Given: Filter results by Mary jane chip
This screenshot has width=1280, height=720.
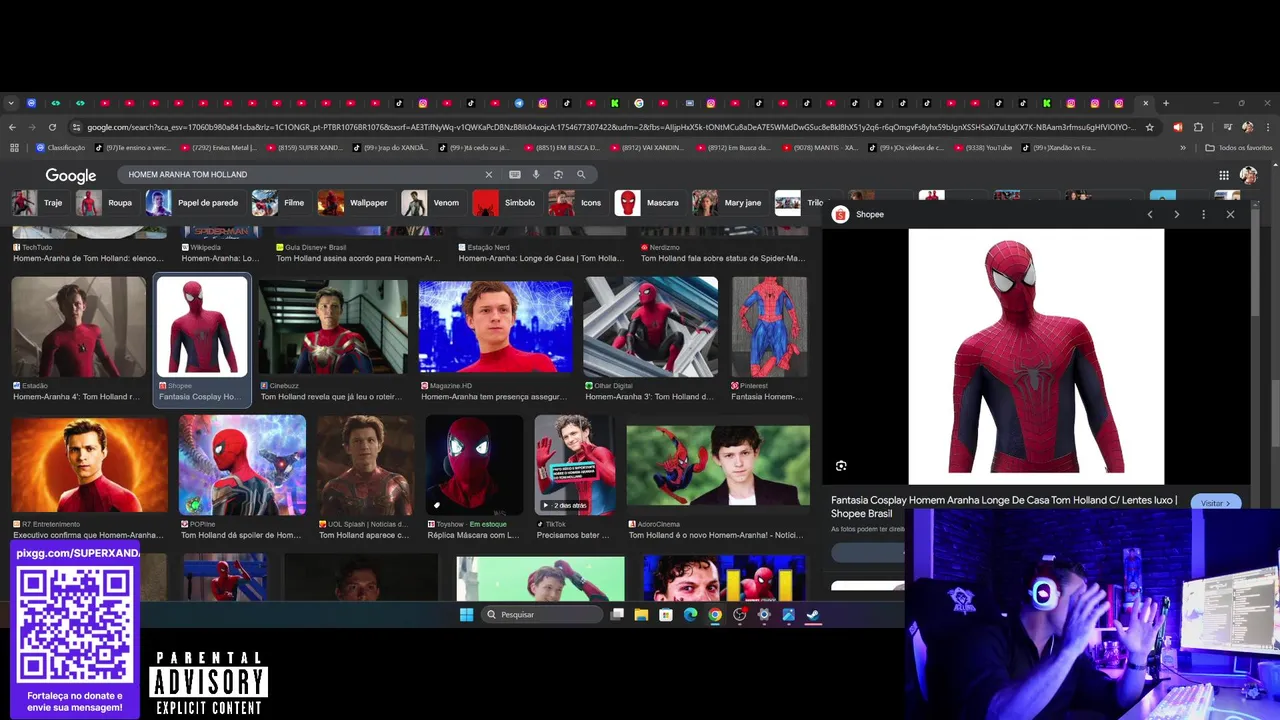Looking at the screenshot, I should click(728, 203).
